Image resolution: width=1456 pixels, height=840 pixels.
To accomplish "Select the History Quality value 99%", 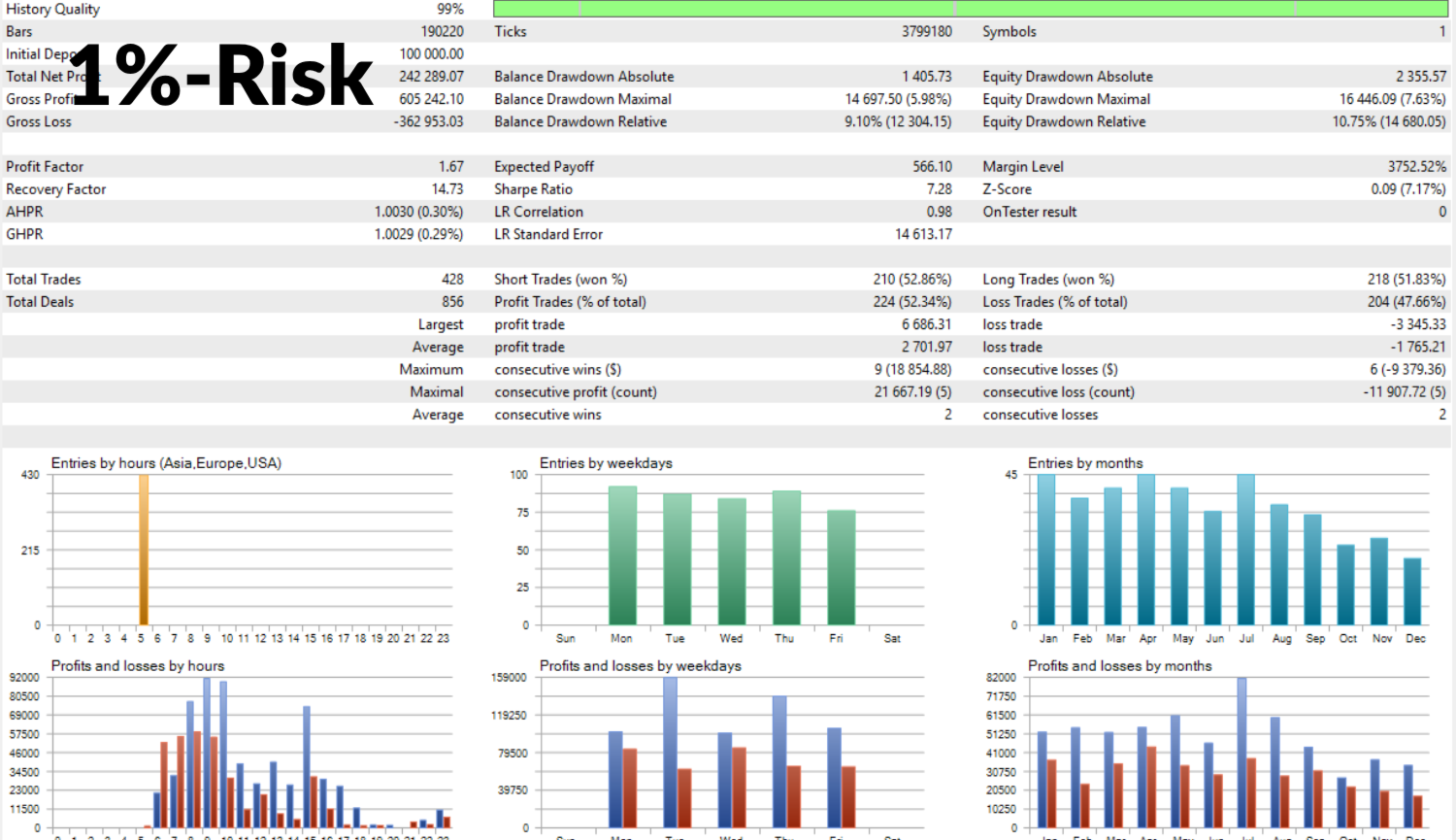I will coord(449,9).
